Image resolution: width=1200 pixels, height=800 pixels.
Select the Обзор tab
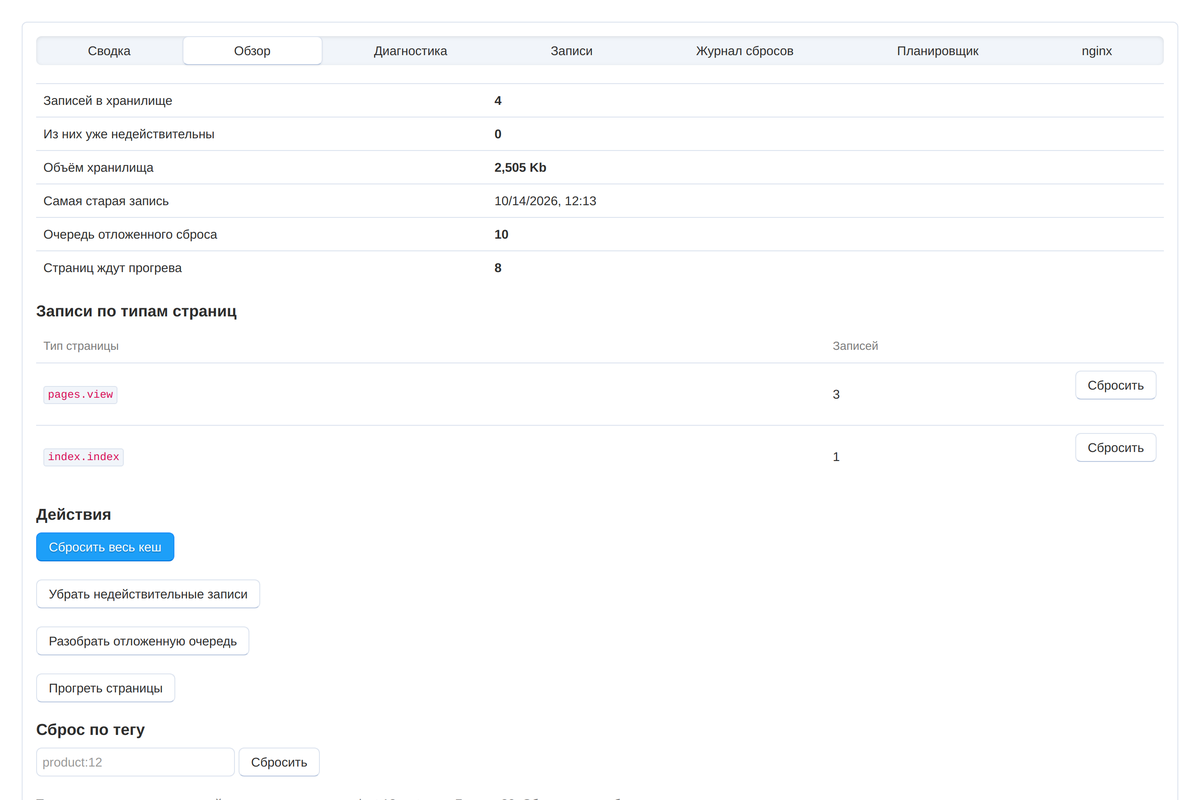click(252, 51)
